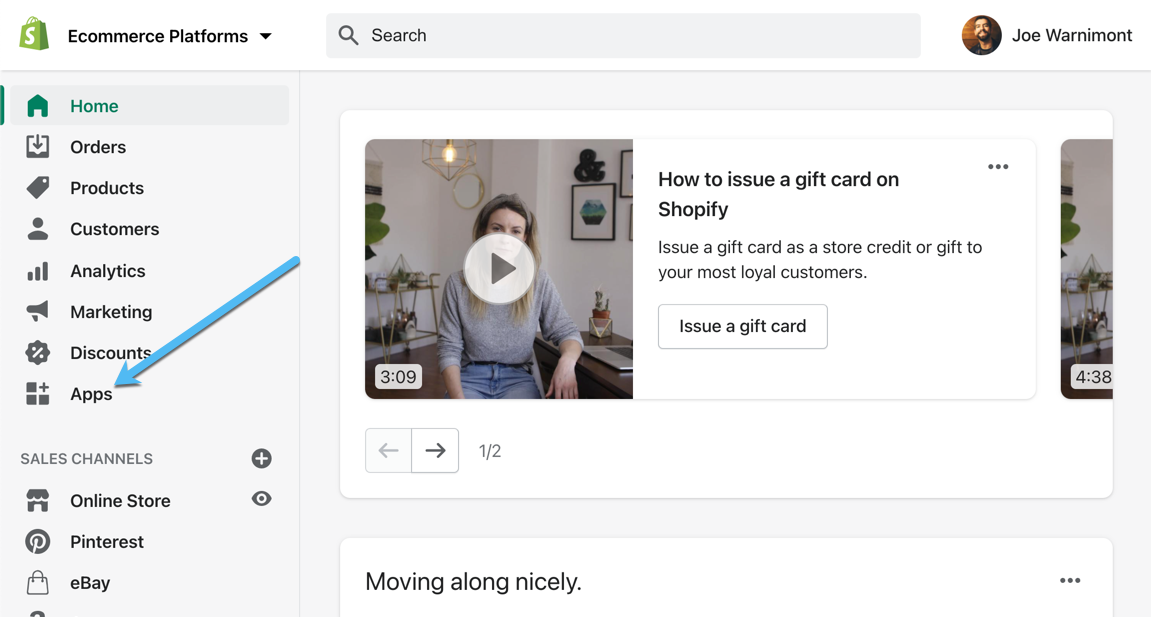Go to the Home tab
The width and height of the screenshot is (1151, 617).
(94, 105)
